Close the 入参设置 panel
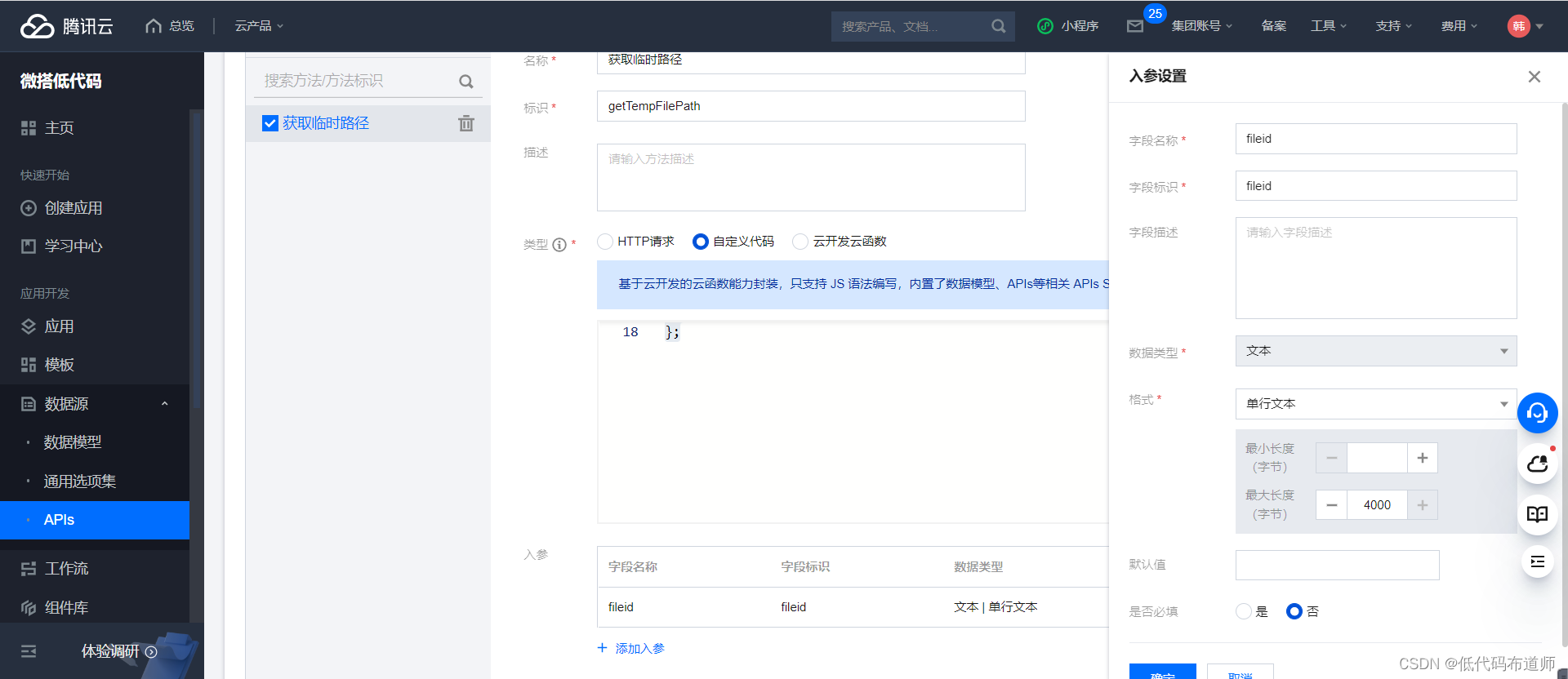The width and height of the screenshot is (1568, 679). point(1535,77)
